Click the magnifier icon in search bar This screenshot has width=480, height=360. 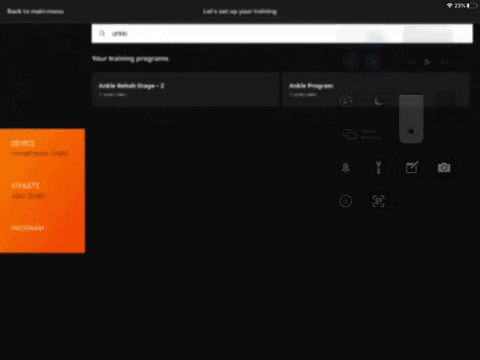(x=102, y=33)
